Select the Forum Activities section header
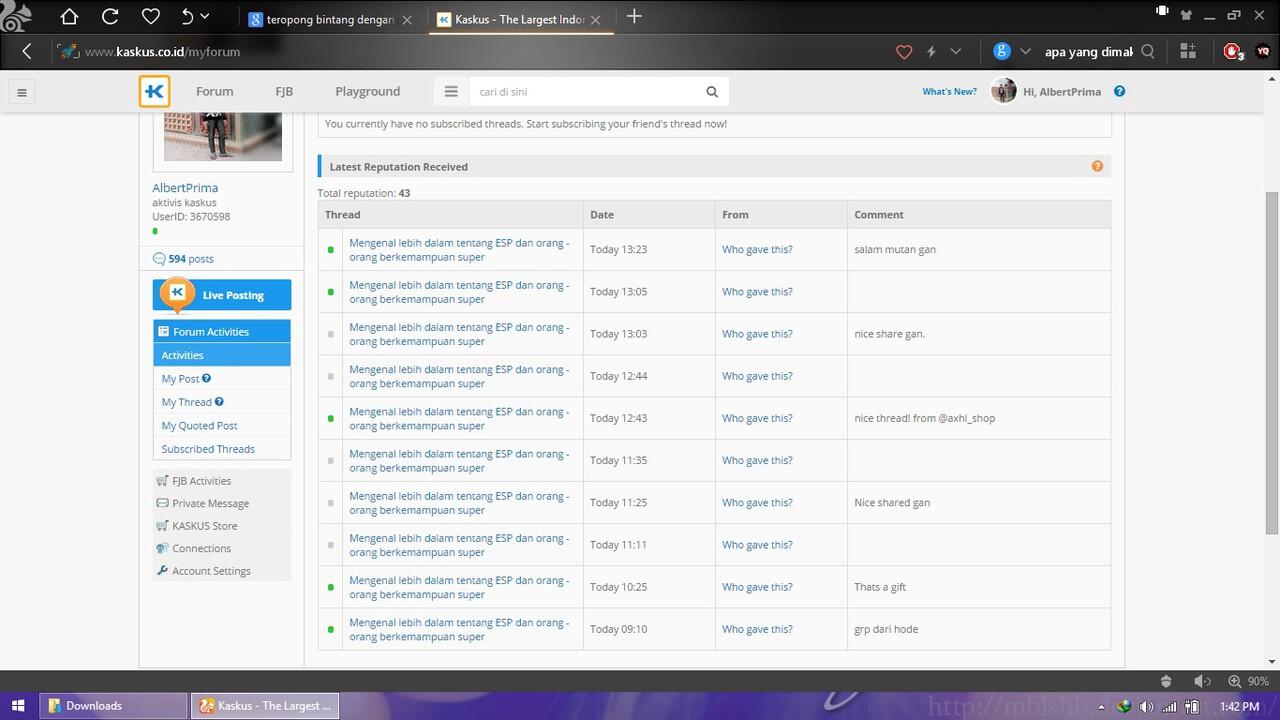Screen dimensions: 1280x720 coord(222,331)
